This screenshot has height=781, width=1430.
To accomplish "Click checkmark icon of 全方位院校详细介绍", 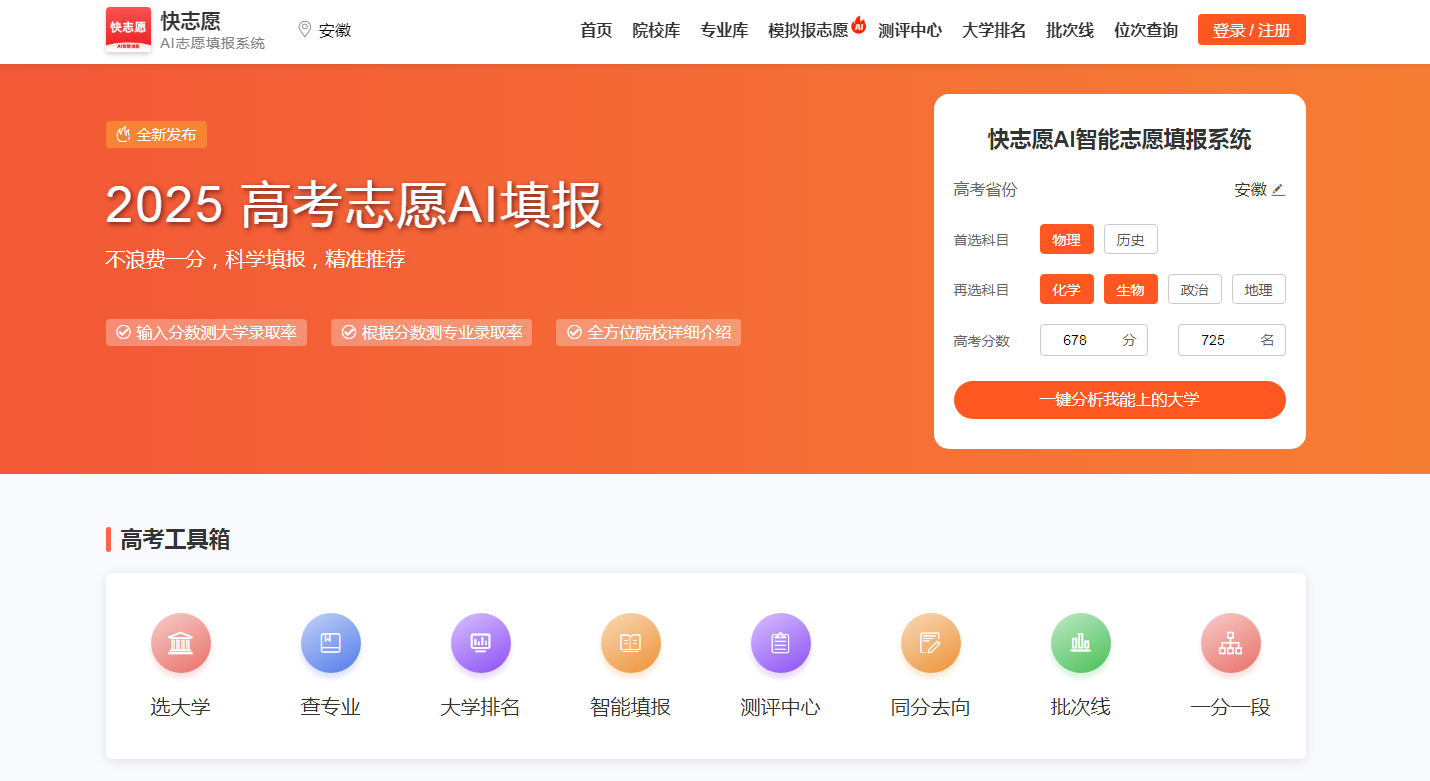I will [x=574, y=332].
